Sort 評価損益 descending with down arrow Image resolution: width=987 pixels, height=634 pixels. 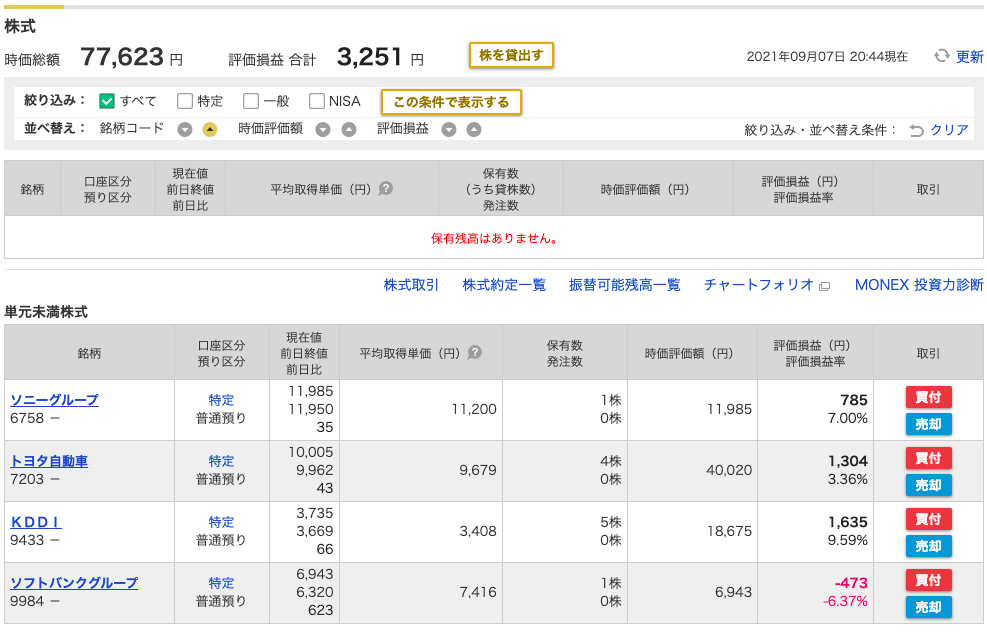[449, 130]
